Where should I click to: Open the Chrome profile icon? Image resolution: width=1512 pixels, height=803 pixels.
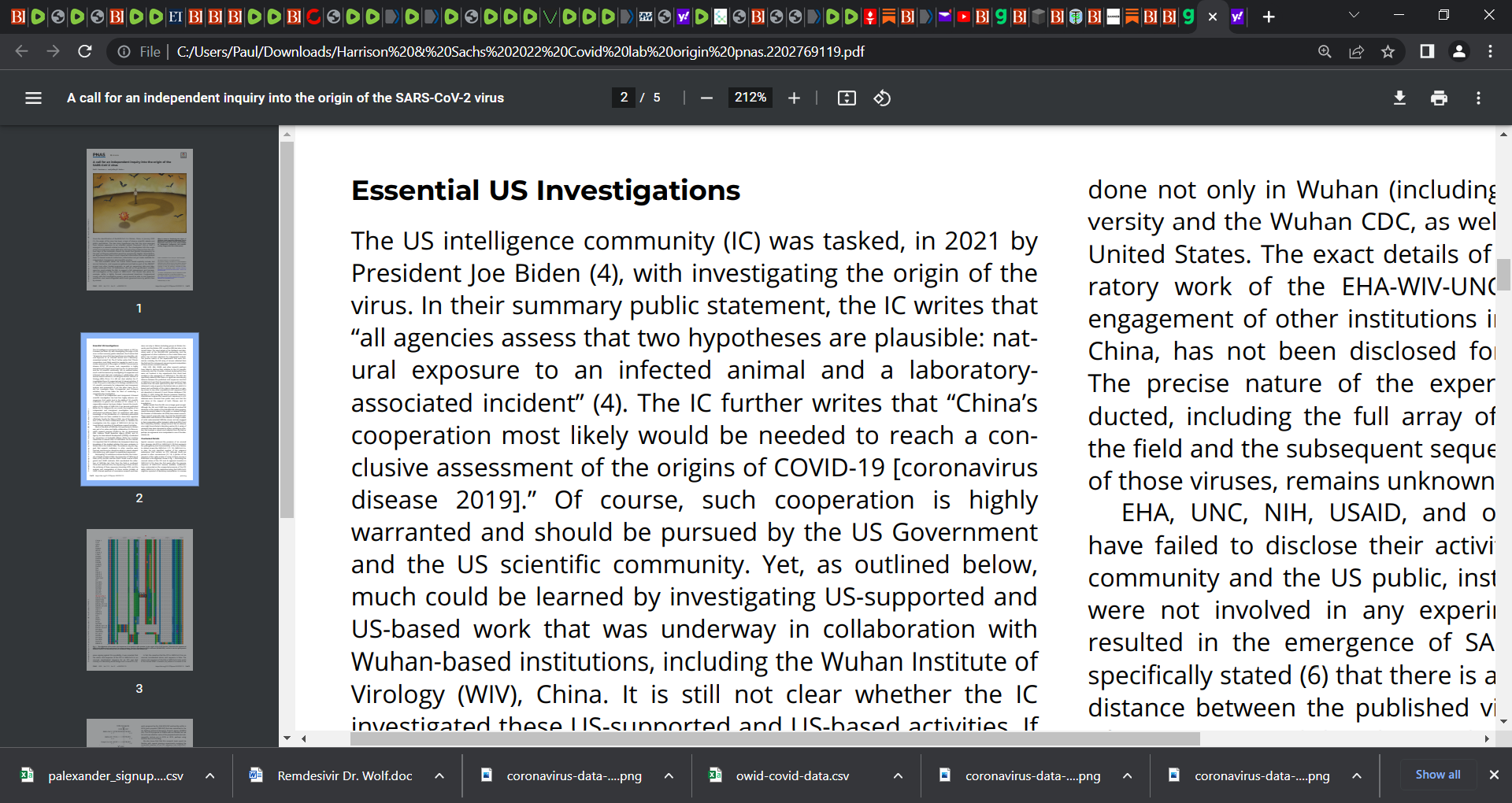[x=1458, y=51]
